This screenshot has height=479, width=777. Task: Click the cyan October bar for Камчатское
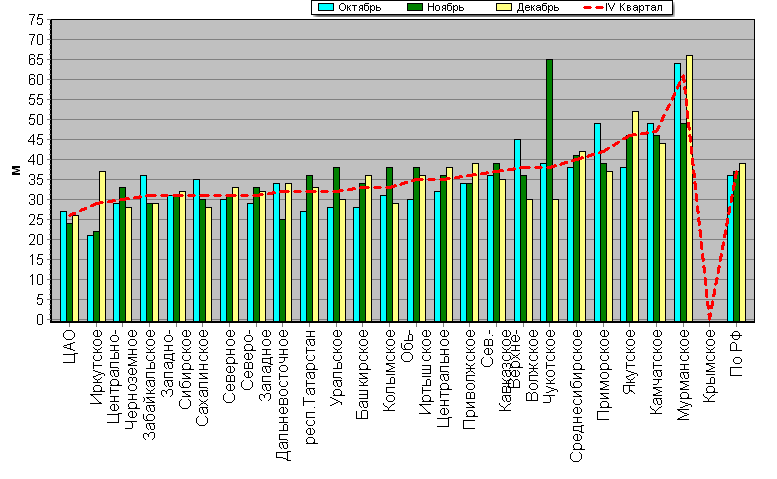tap(651, 222)
